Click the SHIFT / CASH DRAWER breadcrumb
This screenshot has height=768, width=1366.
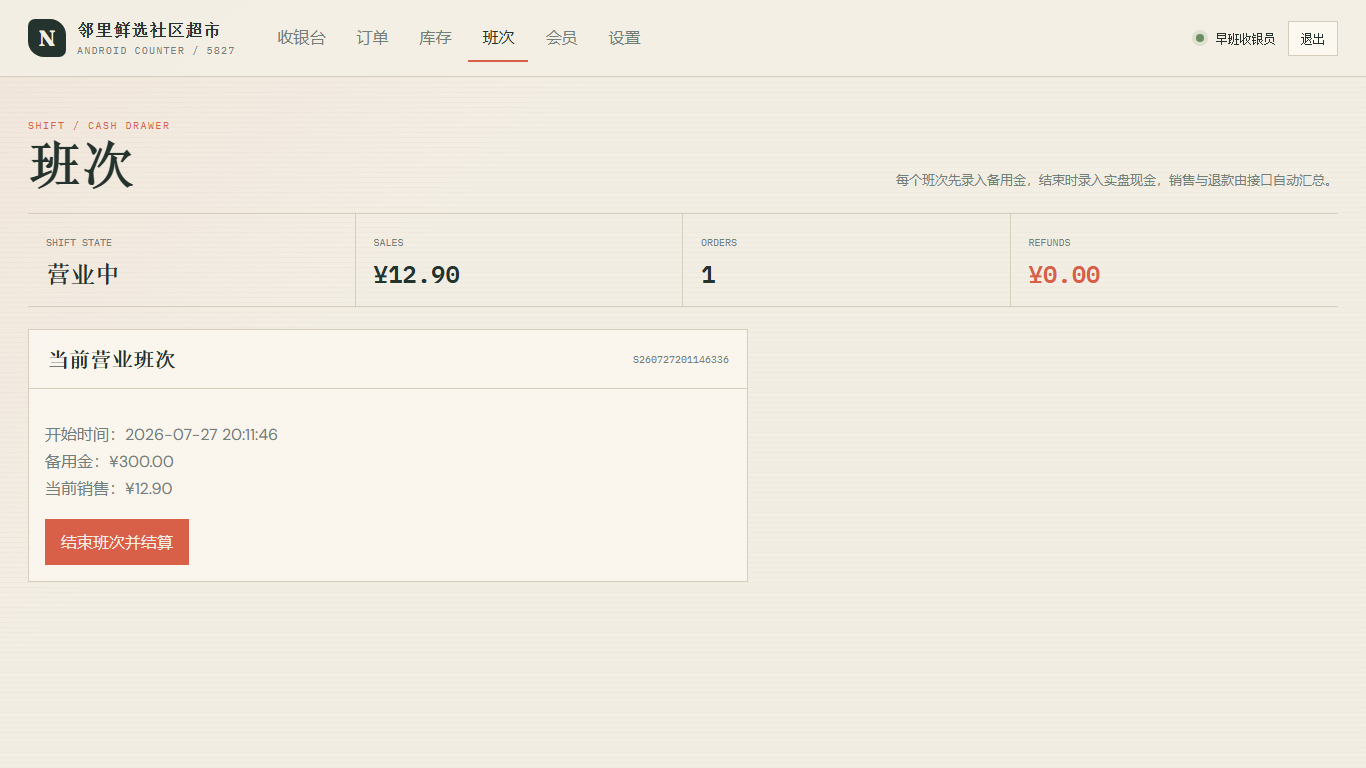99,126
